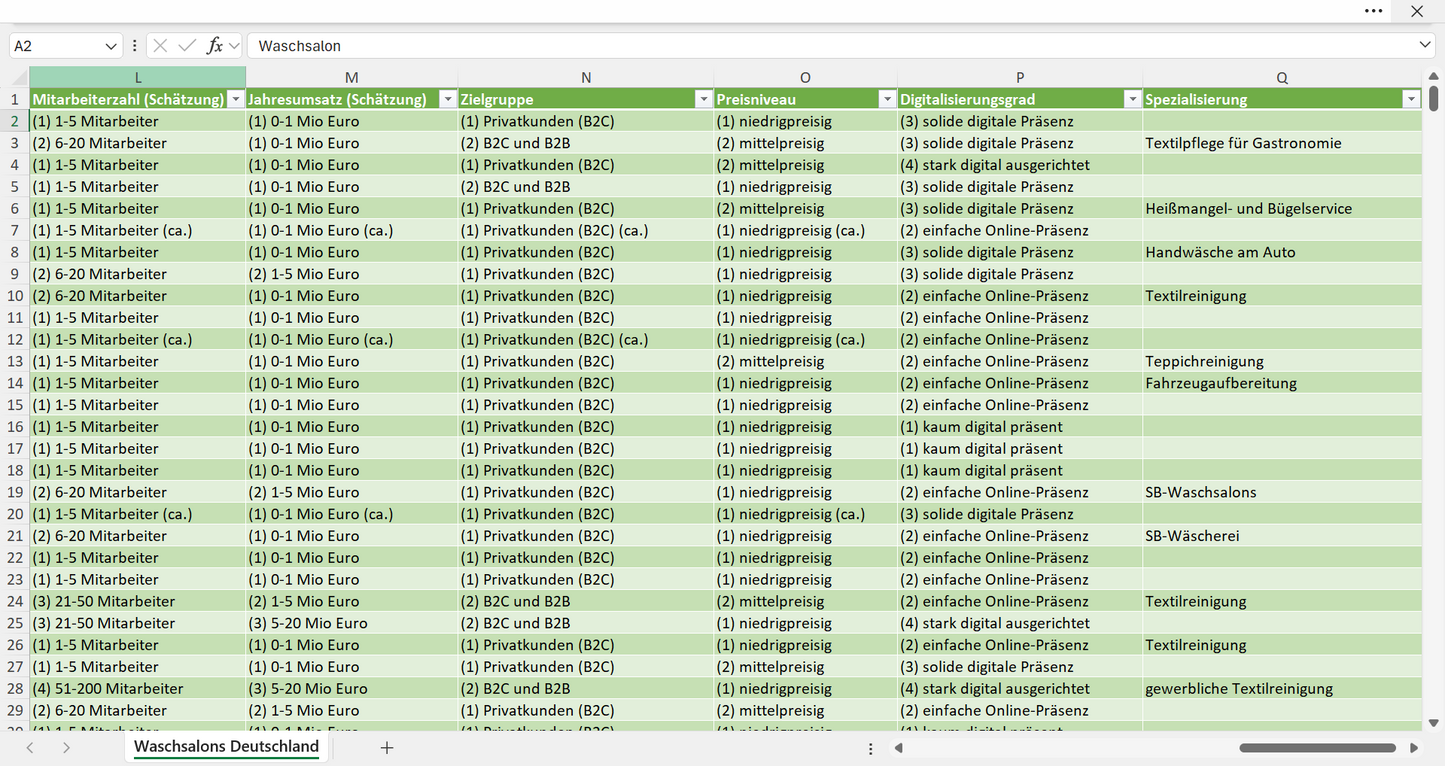Expand the Name Box dropdown arrow

(x=111, y=46)
